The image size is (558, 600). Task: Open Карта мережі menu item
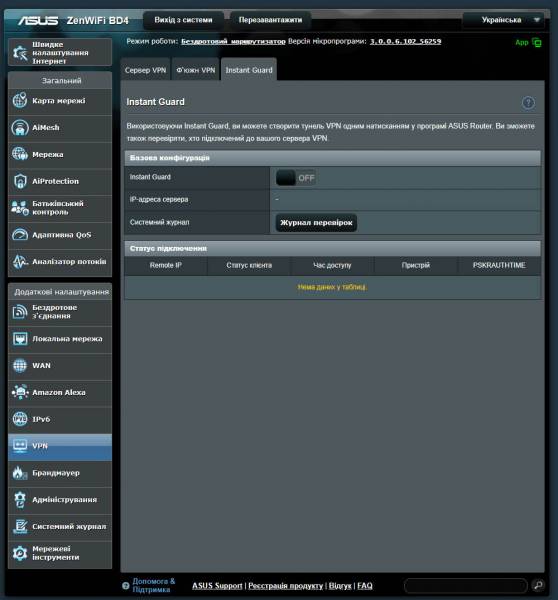pyautogui.click(x=60, y=101)
